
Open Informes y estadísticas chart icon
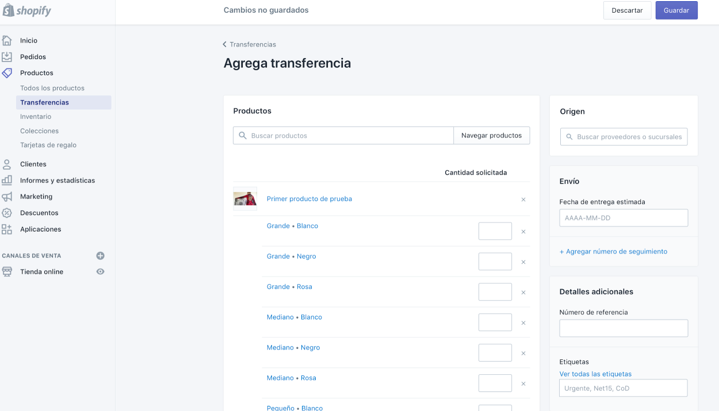coord(7,181)
